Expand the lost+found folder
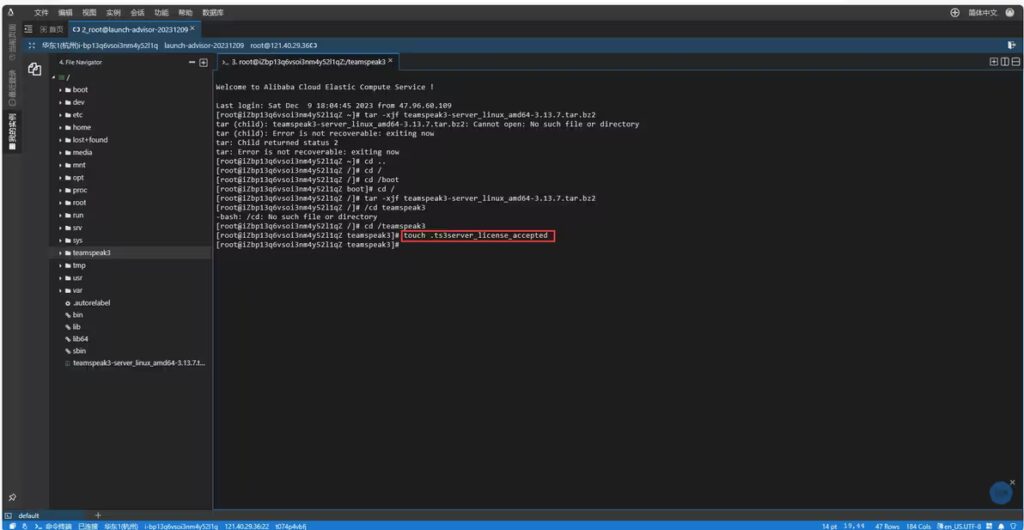1024x530 pixels. [60, 140]
